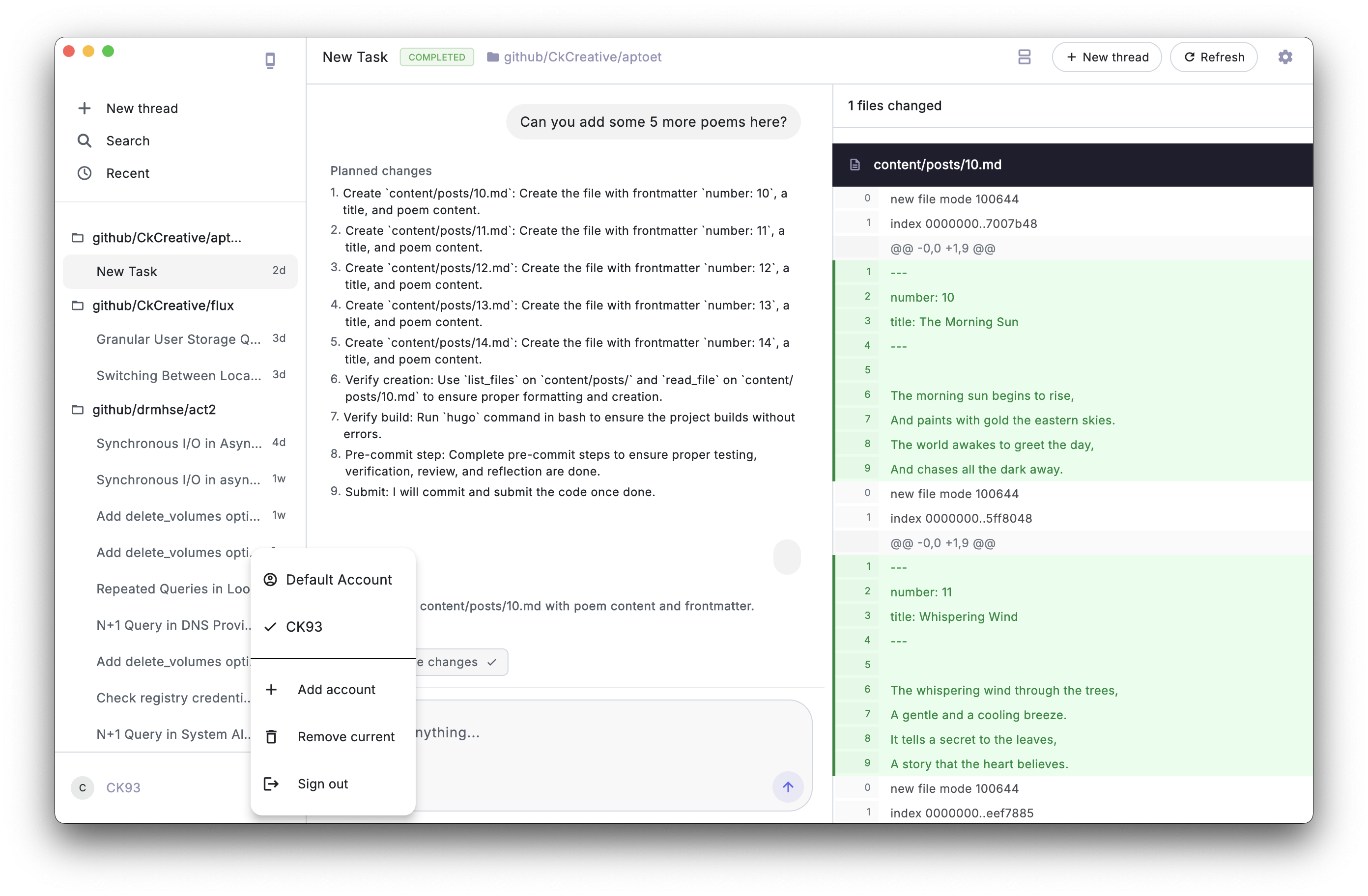Image resolution: width=1368 pixels, height=896 pixels.
Task: Click the trash icon for Remove current
Action: (271, 736)
